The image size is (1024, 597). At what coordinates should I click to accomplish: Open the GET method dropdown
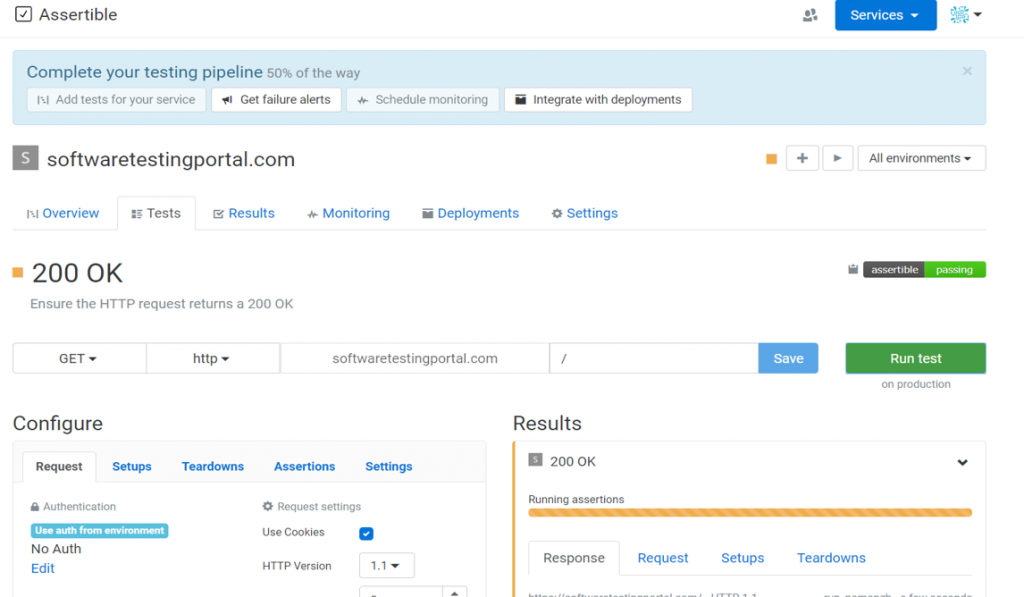(x=79, y=359)
